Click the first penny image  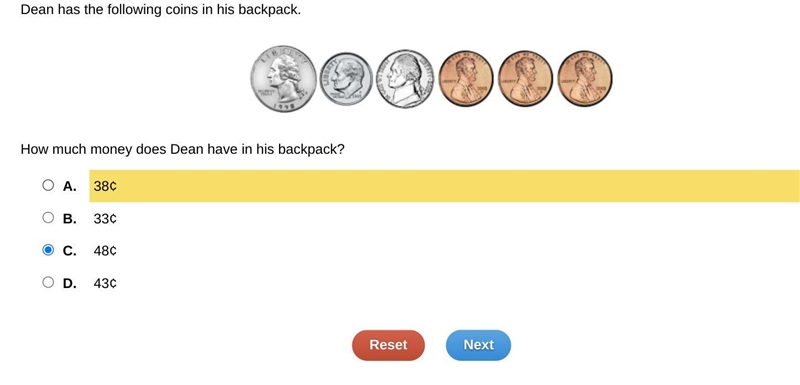466,79
